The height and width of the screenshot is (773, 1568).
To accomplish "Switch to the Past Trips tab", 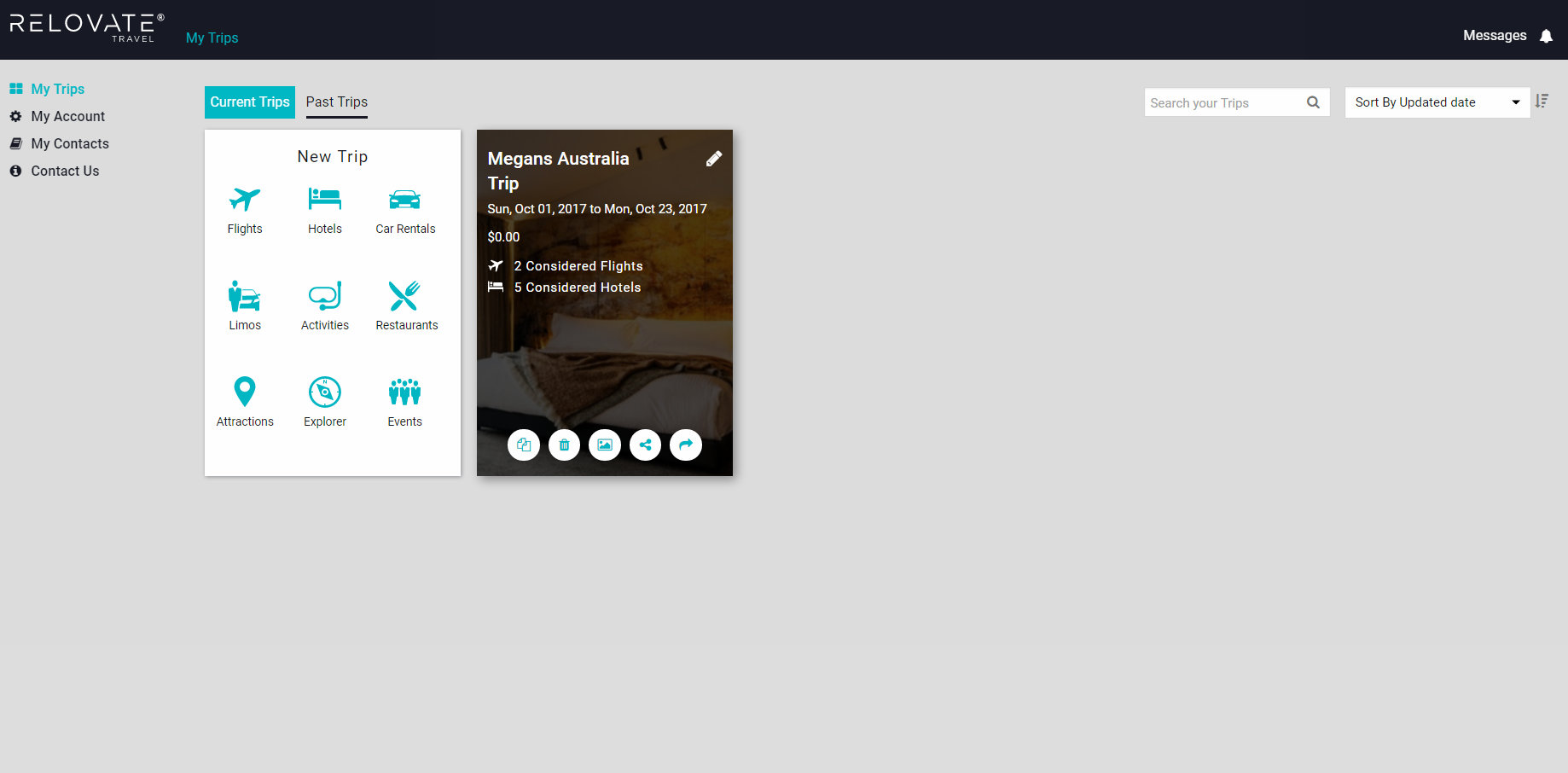I will [337, 102].
